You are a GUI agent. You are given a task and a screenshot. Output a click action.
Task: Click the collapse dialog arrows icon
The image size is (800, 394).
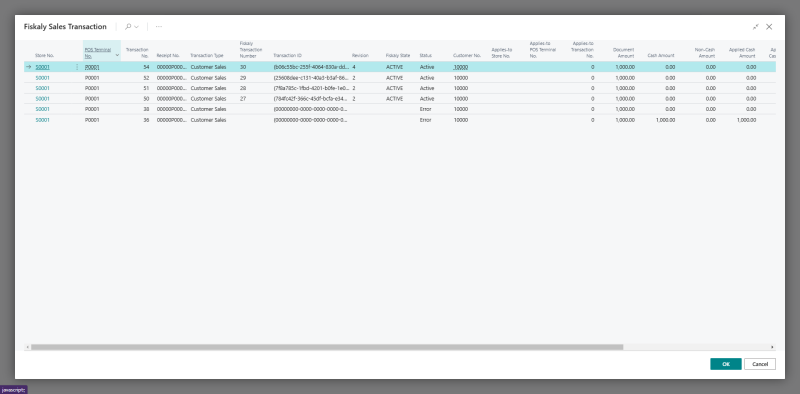(756, 27)
